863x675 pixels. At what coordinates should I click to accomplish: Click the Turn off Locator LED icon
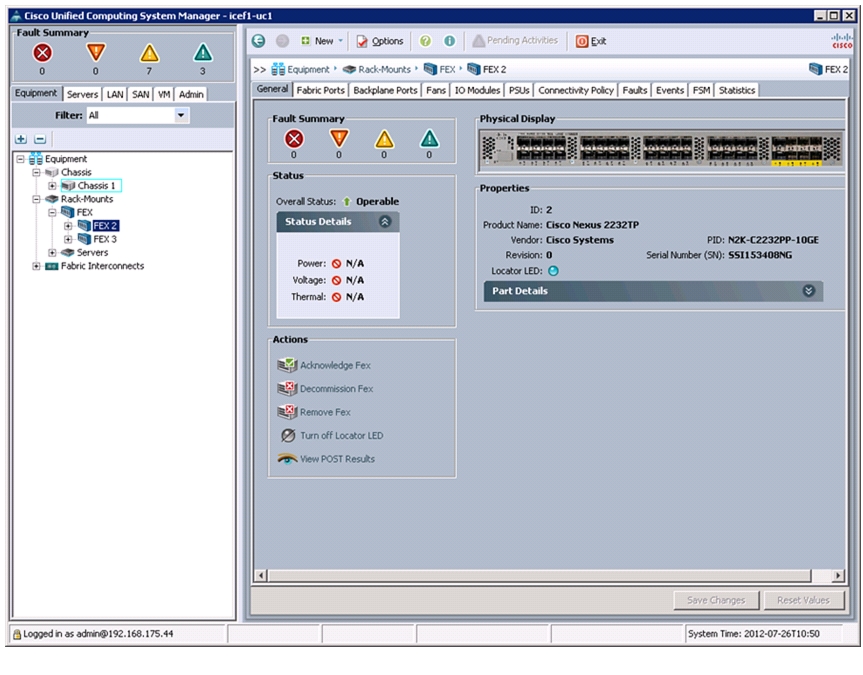click(x=287, y=436)
